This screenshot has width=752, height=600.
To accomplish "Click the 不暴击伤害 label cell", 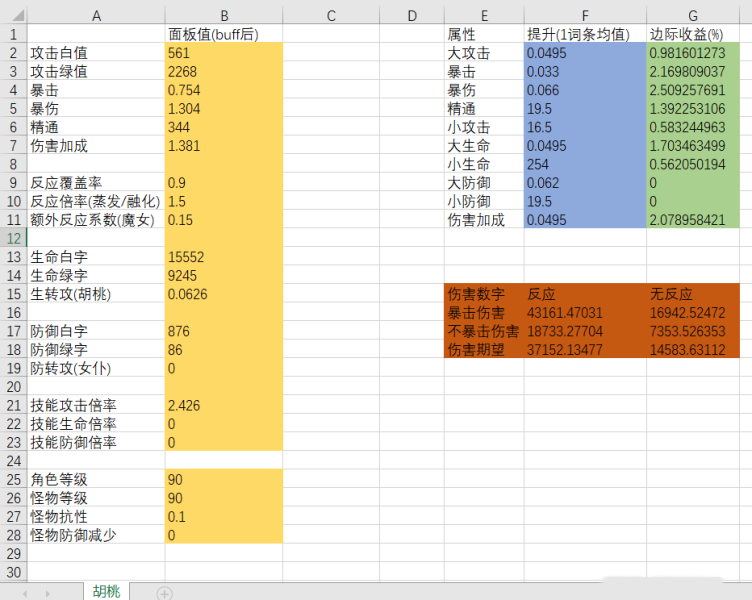I will (484, 331).
